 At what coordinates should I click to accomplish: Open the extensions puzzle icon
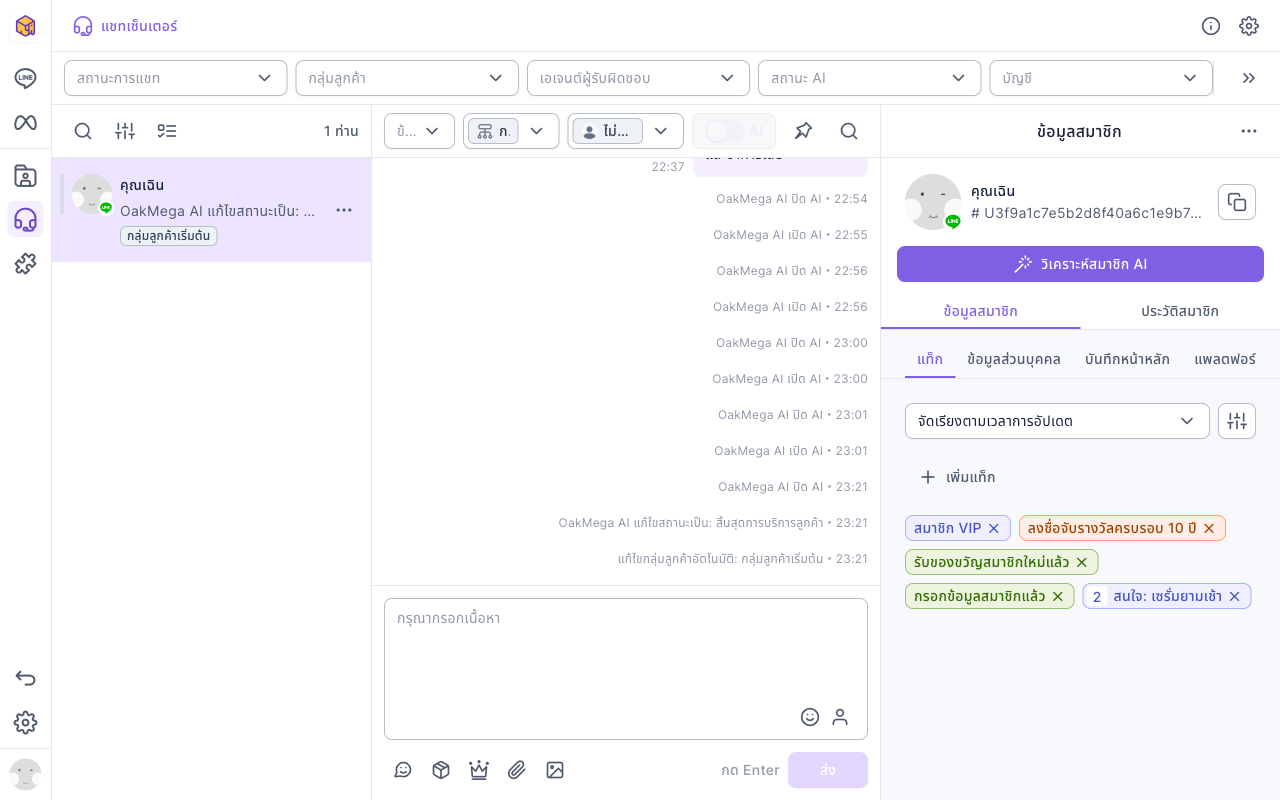click(25, 264)
